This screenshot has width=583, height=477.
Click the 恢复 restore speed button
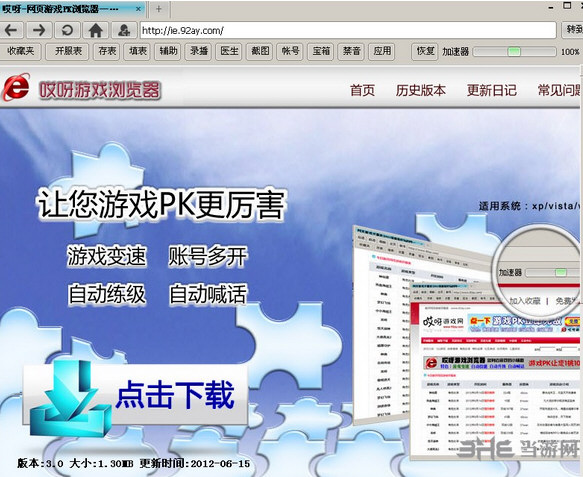[x=425, y=51]
